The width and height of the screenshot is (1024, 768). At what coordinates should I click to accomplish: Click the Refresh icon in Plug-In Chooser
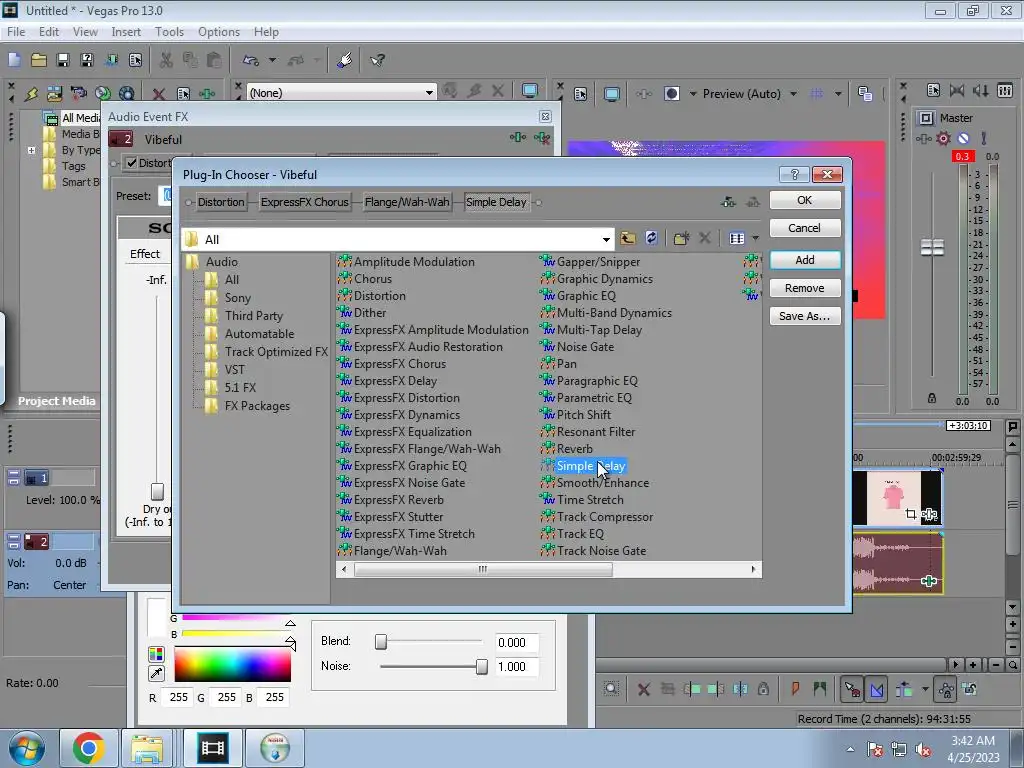coord(651,238)
